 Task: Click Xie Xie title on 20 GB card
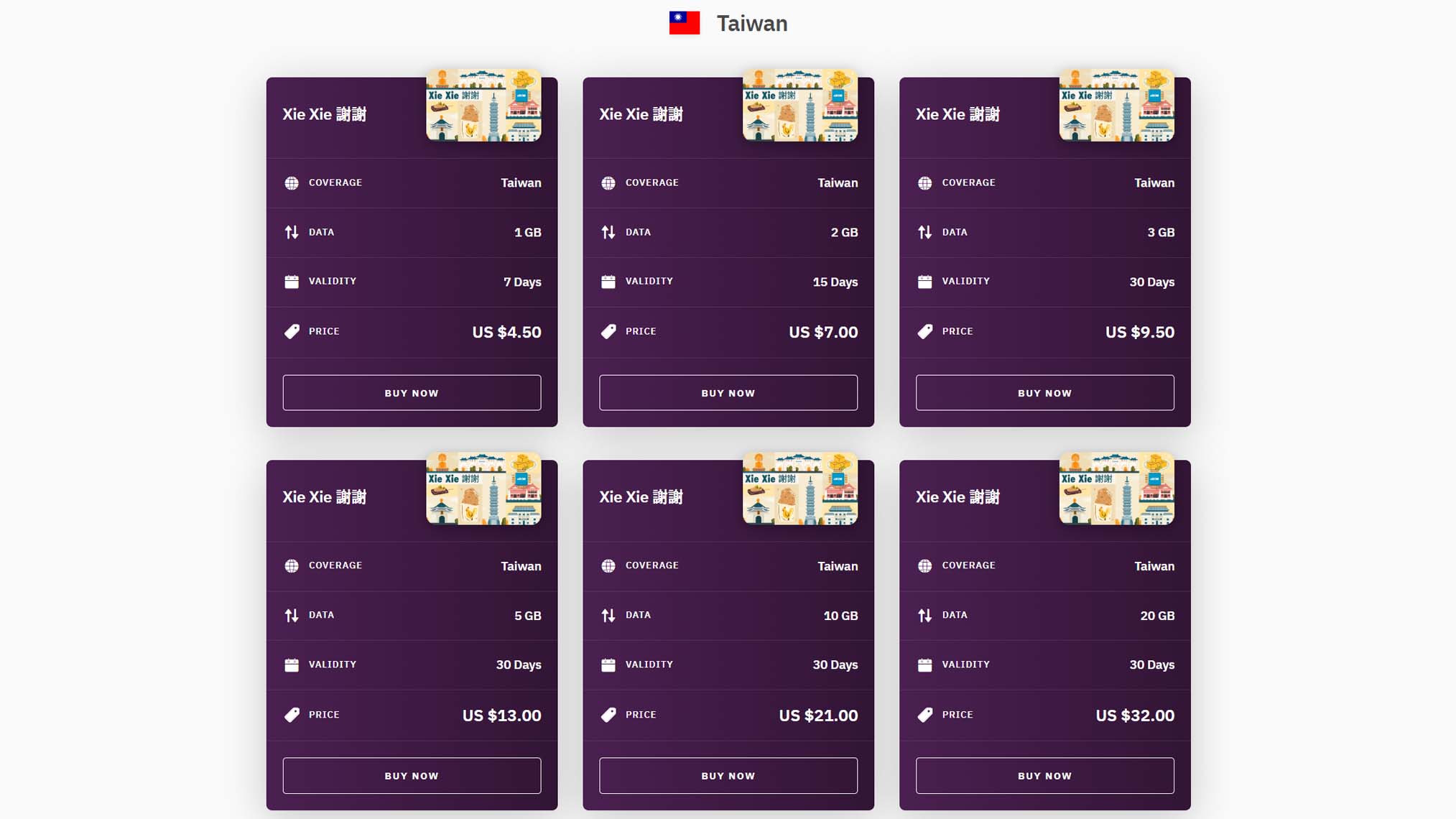(957, 497)
